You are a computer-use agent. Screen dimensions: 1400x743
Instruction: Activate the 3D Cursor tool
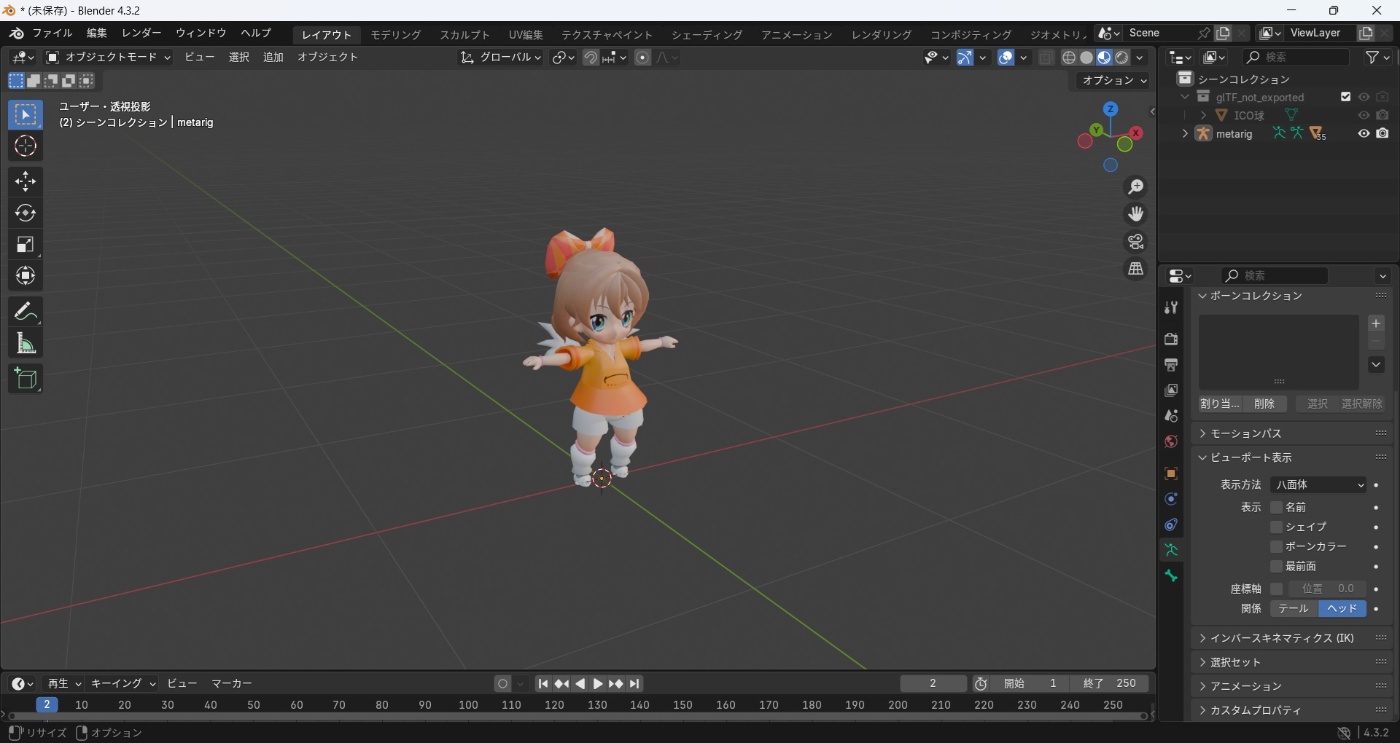coord(26,146)
